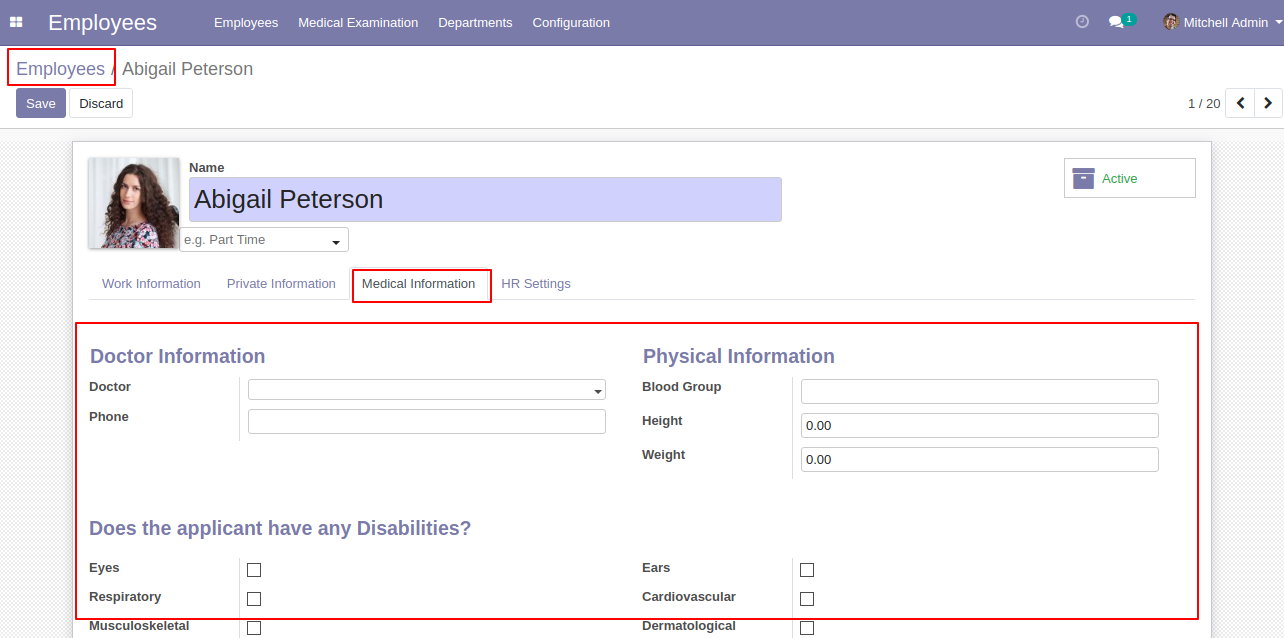Toggle the Cardiovascular checkbox
This screenshot has height=638, width=1284.
coord(807,599)
